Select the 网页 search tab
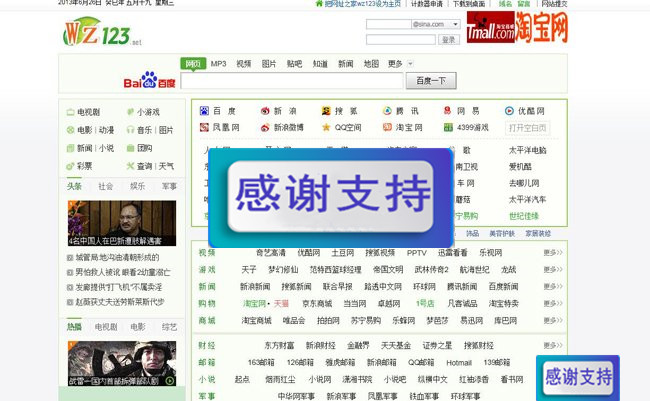This screenshot has width=650, height=401. (x=193, y=63)
